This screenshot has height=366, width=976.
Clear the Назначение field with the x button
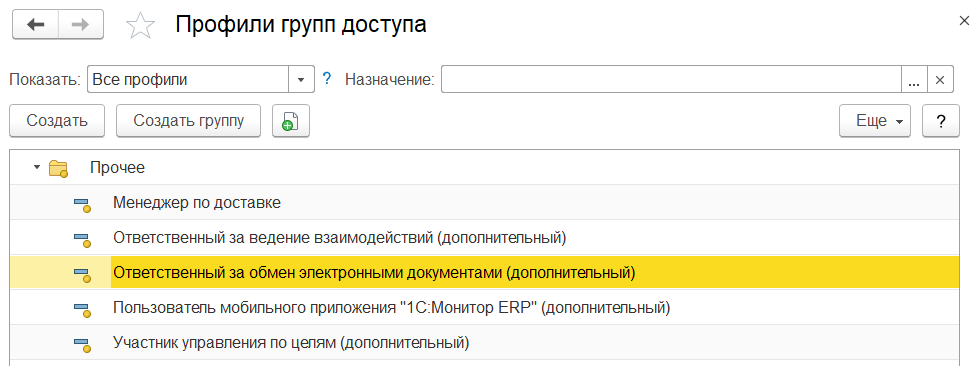pos(941,80)
